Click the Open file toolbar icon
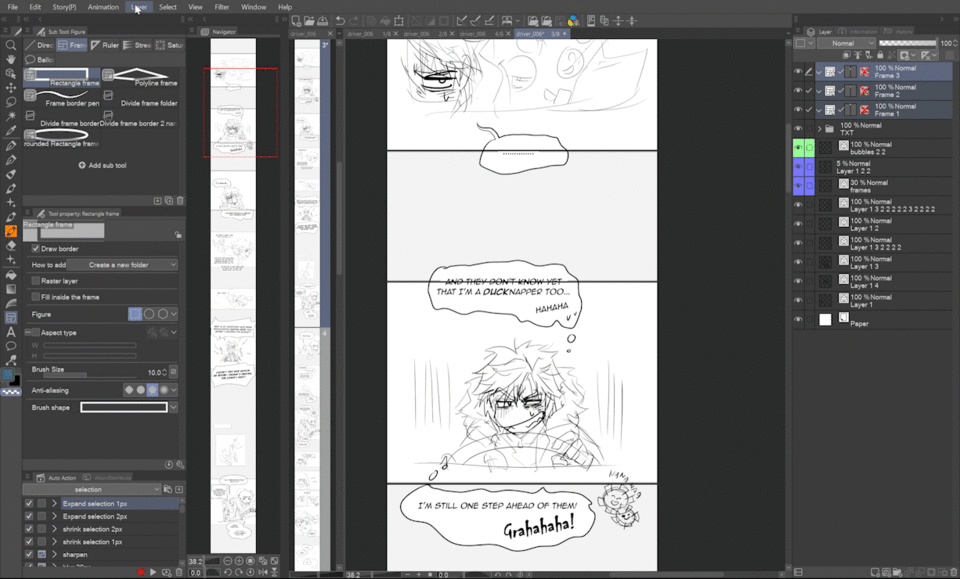Image resolution: width=960 pixels, height=579 pixels. click(309, 21)
